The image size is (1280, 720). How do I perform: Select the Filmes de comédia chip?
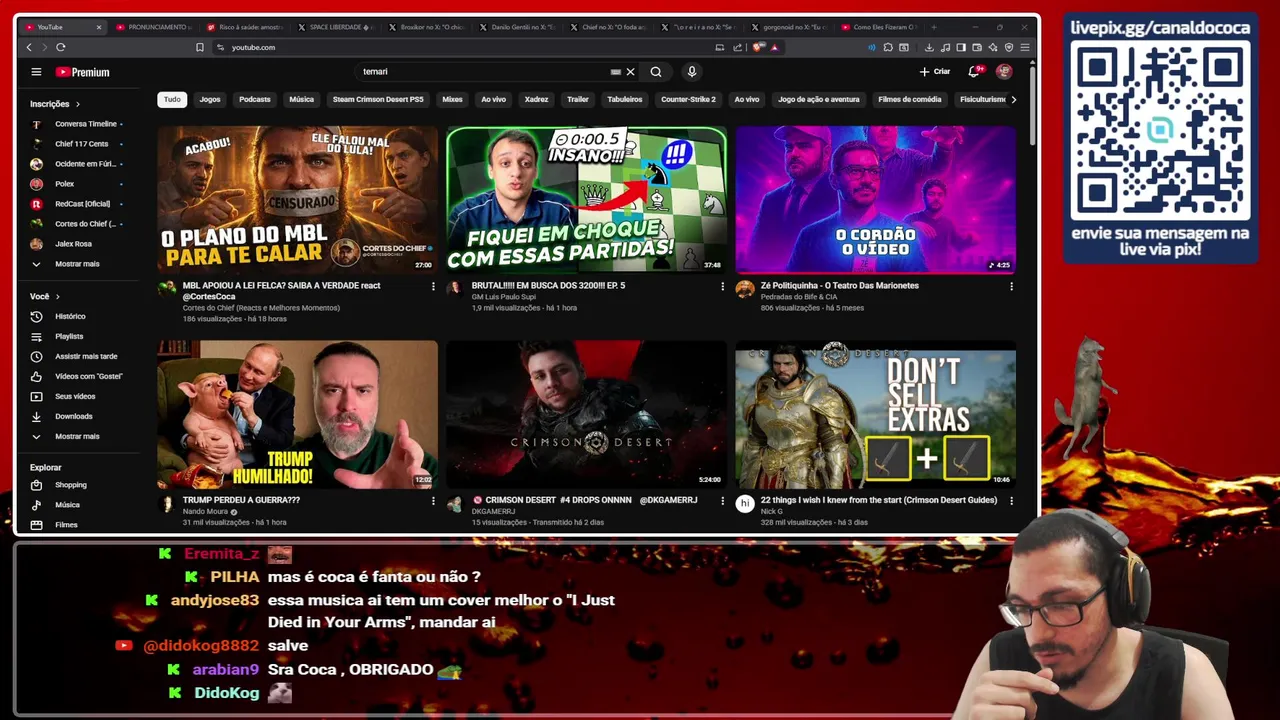909,99
